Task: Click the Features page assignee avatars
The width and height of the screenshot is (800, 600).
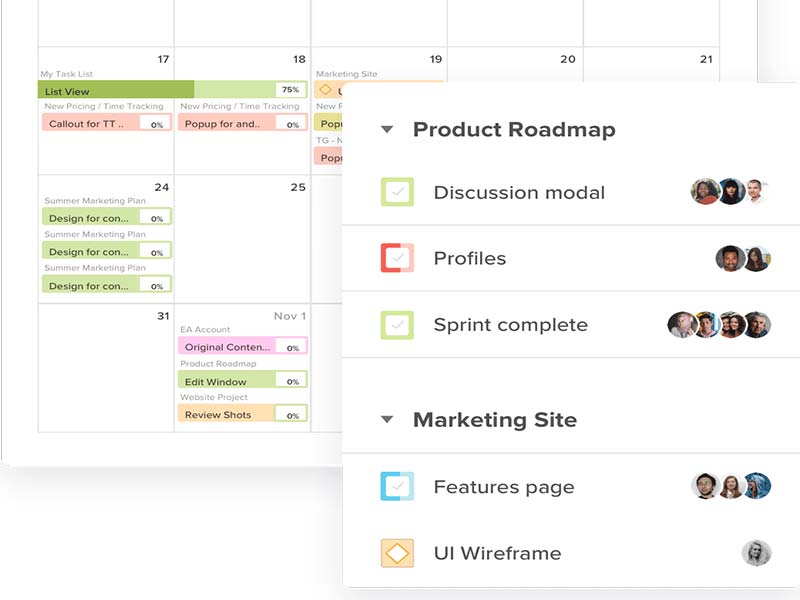Action: (x=731, y=487)
